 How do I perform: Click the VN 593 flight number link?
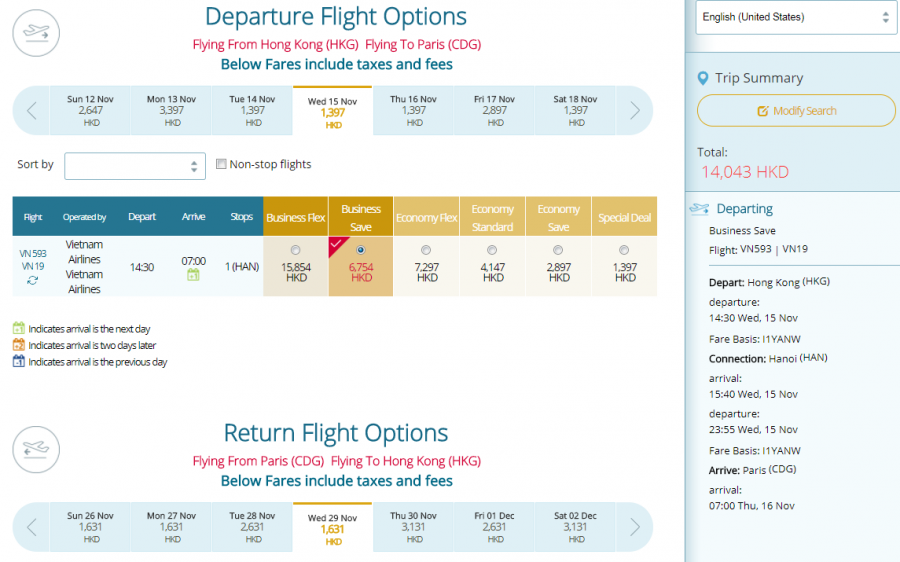[33, 253]
